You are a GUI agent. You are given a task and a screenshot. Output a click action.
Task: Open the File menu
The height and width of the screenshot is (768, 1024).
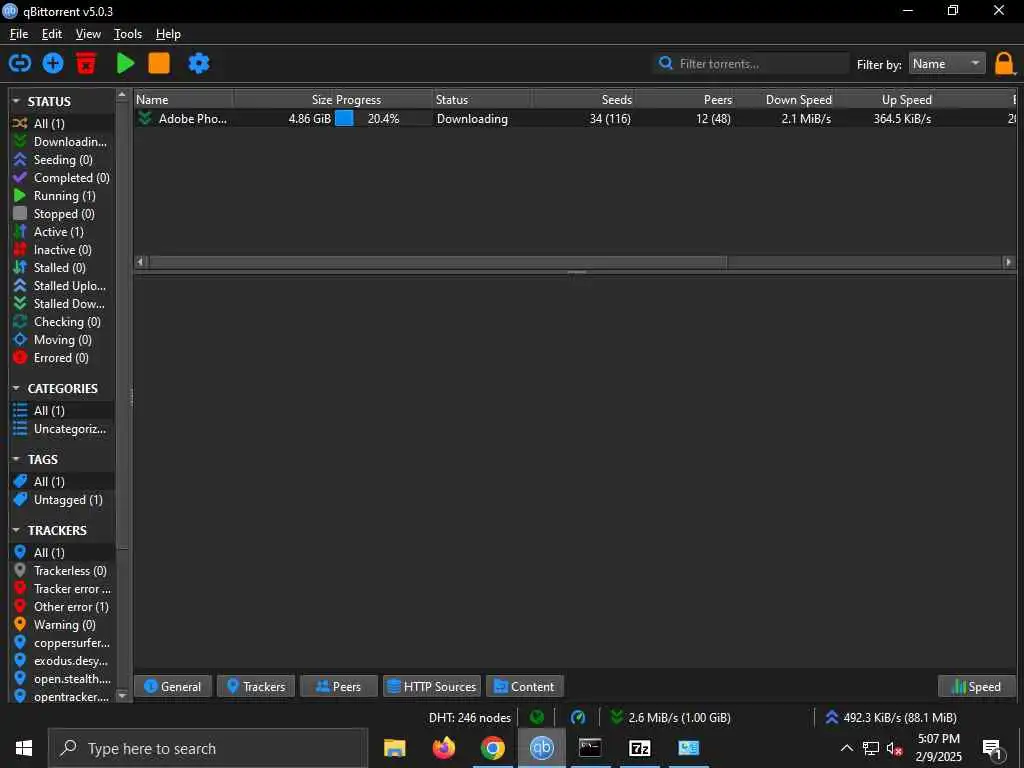tap(19, 34)
